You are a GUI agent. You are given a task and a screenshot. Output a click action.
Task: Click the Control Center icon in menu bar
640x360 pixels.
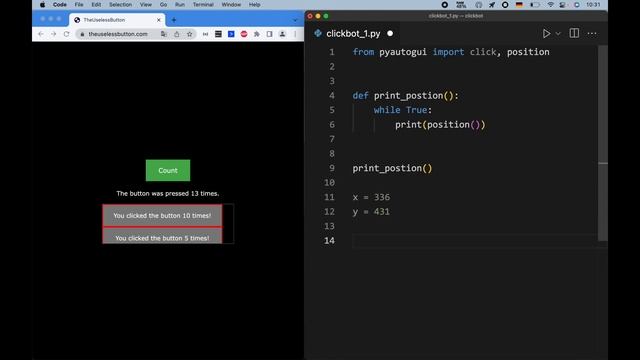coord(562,4)
